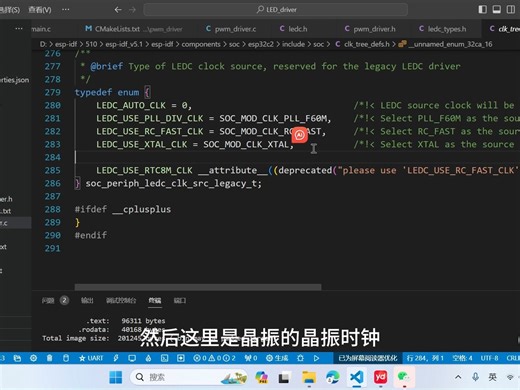Click the line 284 column 1 cursor position indicator
The width and height of the screenshot is (520, 390).
(425, 358)
